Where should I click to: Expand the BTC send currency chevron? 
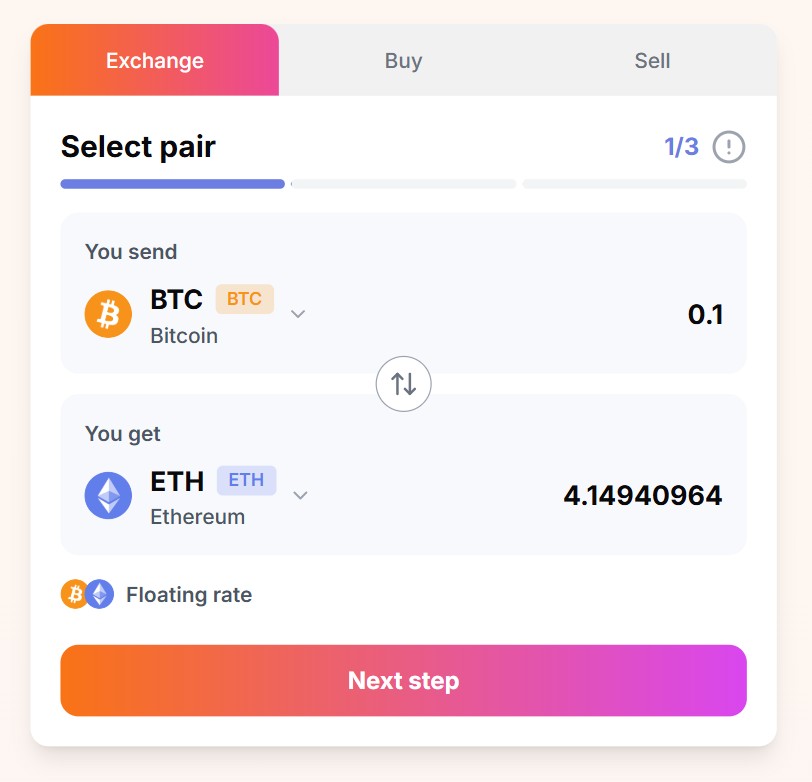coord(298,314)
